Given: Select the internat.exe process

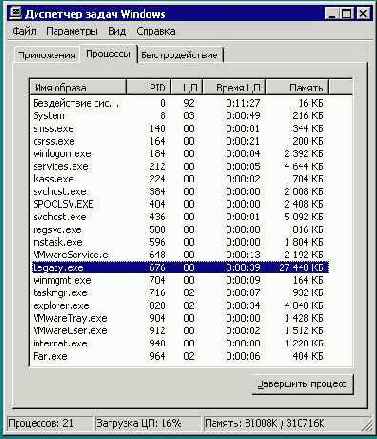Looking at the screenshot, I should coord(180,344).
